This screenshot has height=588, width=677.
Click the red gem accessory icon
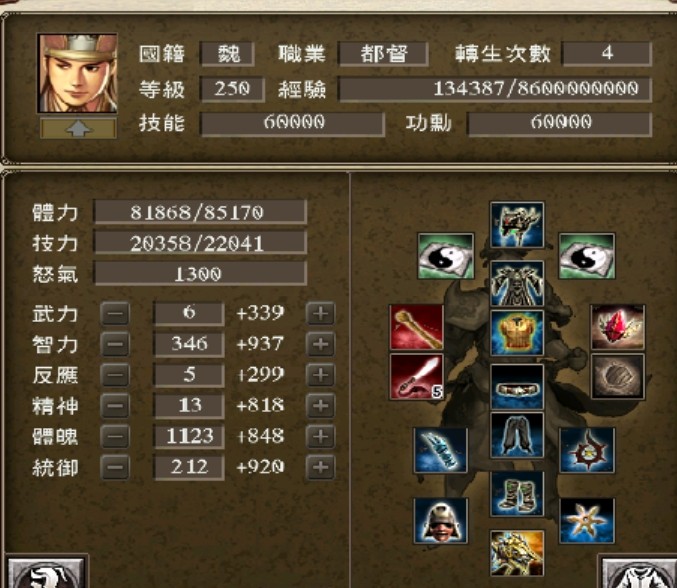617,327
